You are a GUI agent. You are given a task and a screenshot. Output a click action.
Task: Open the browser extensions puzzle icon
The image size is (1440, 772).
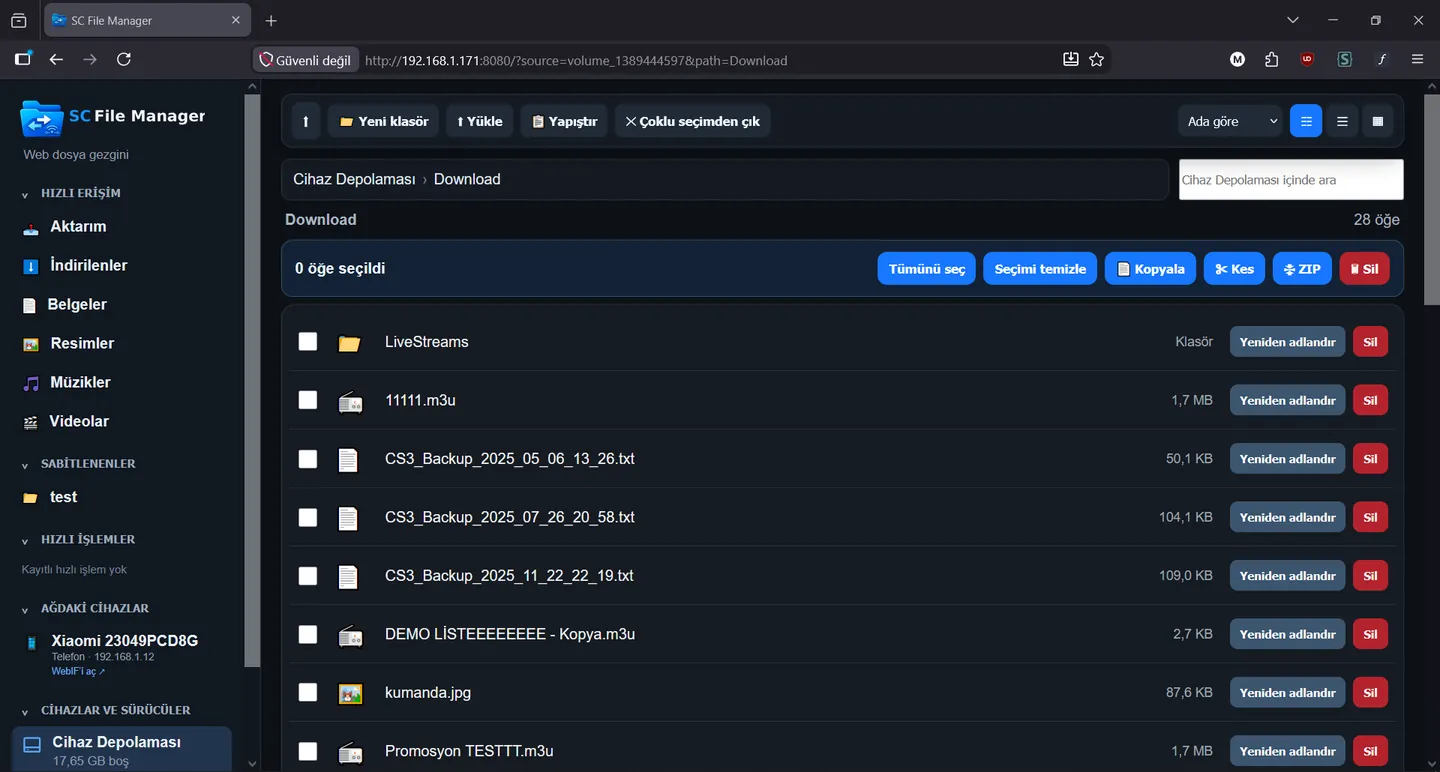(x=1271, y=60)
